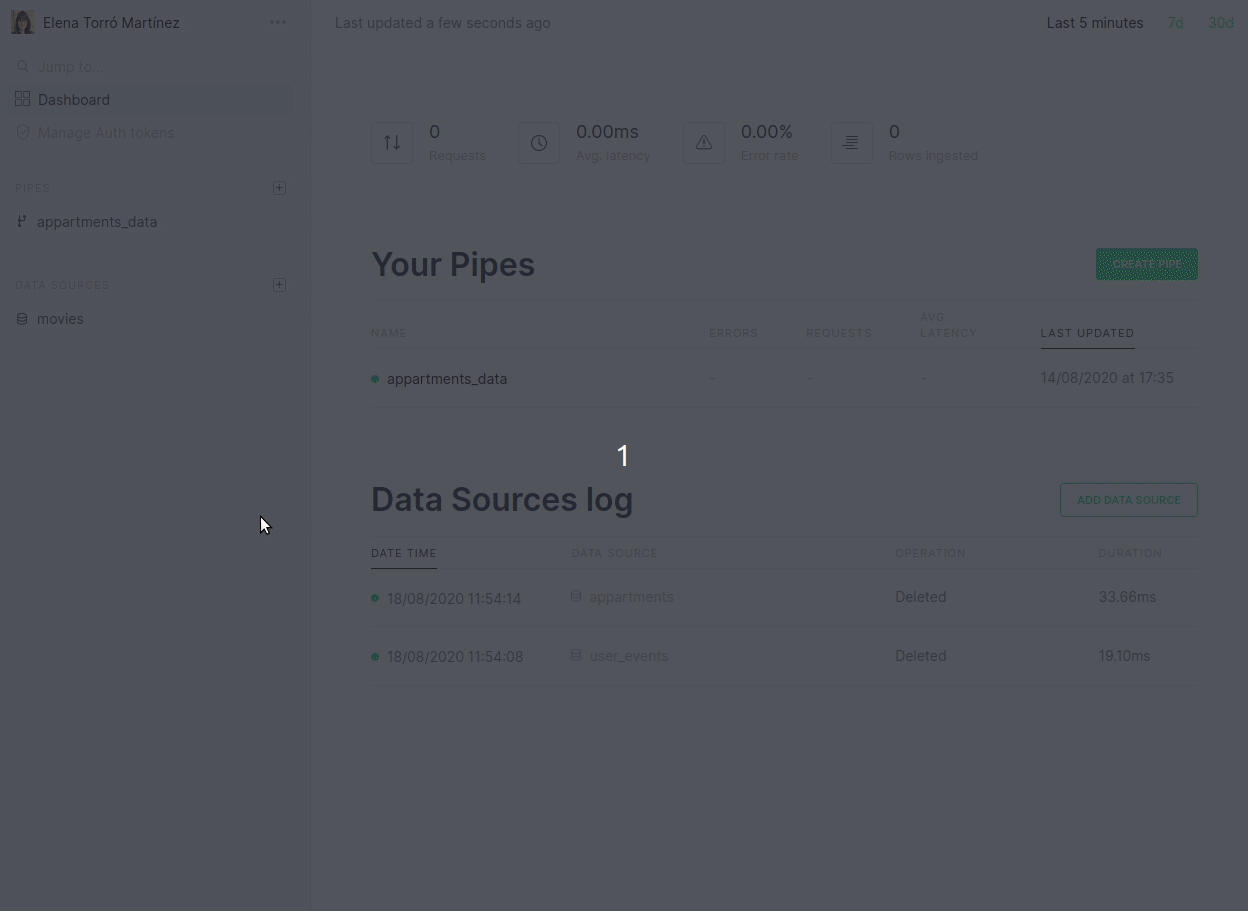Open Manage Auth tokens
1248x911 pixels.
tap(105, 133)
